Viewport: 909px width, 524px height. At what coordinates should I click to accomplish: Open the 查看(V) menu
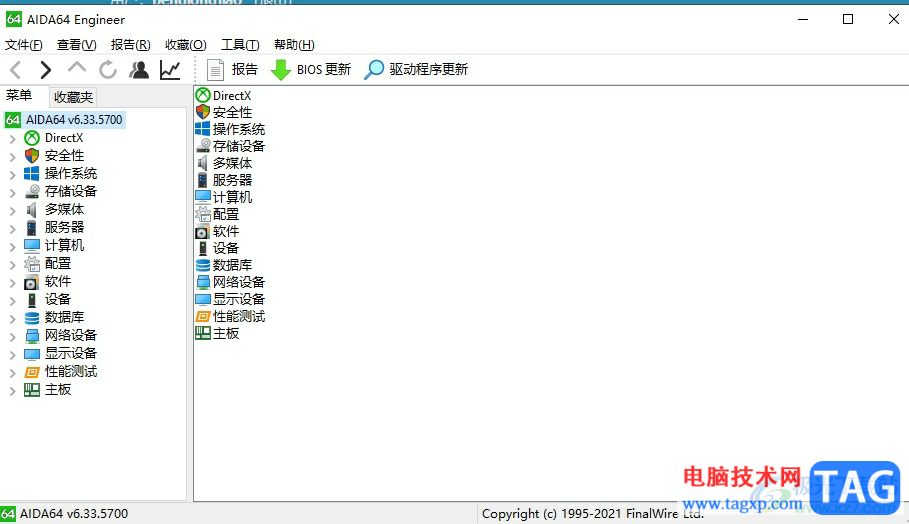[77, 45]
